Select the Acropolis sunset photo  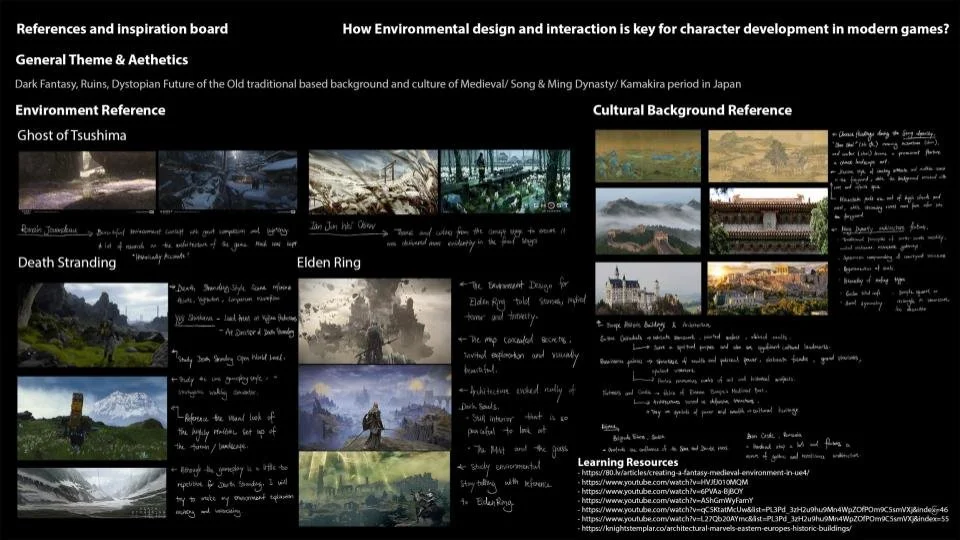pyautogui.click(x=767, y=289)
